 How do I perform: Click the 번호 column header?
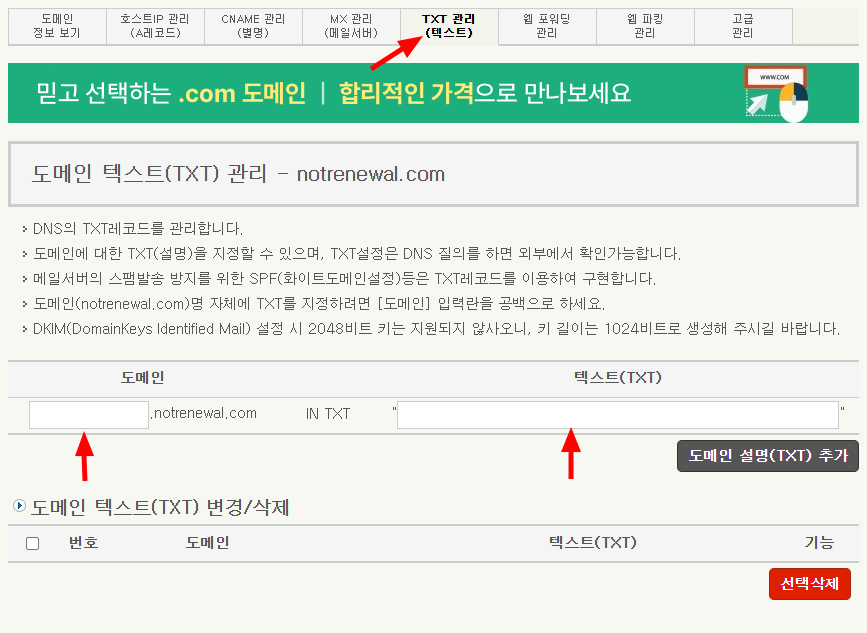pyautogui.click(x=83, y=543)
